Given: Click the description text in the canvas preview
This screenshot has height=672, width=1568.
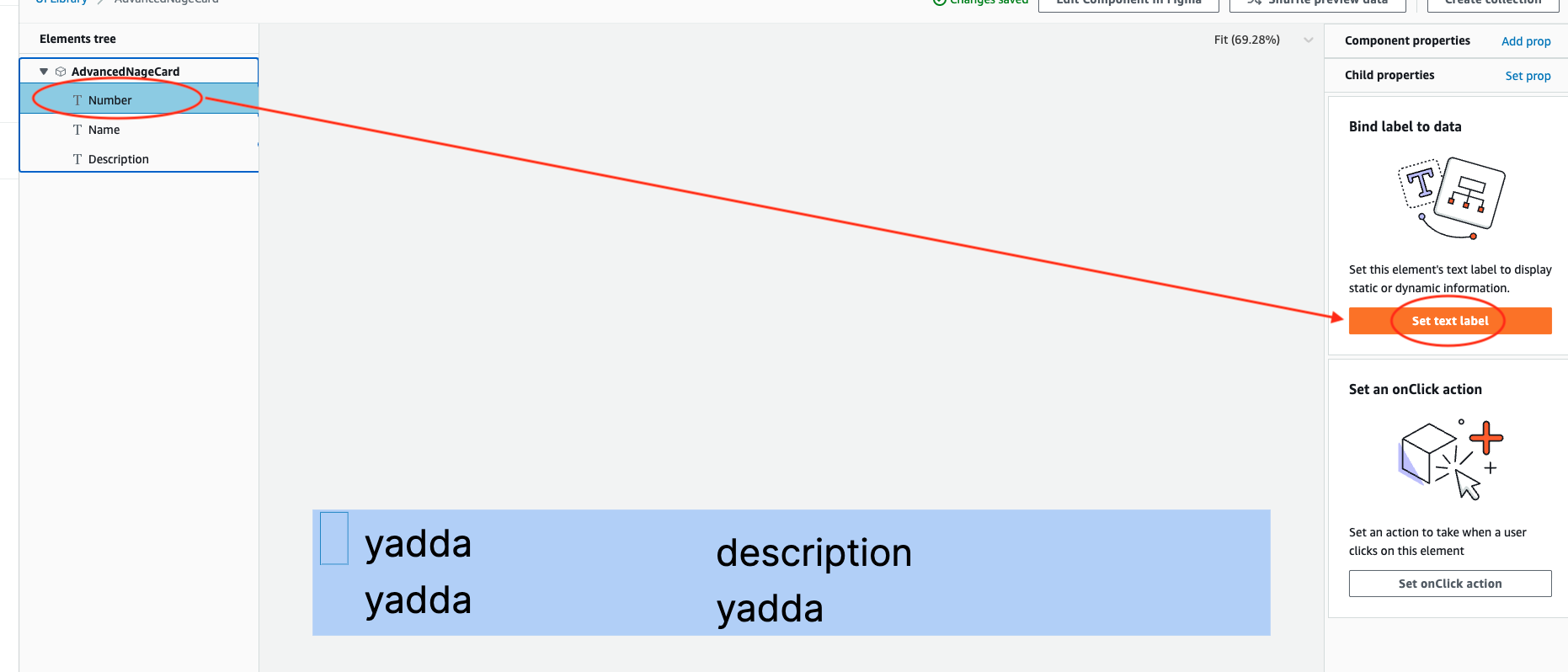Looking at the screenshot, I should point(813,553).
